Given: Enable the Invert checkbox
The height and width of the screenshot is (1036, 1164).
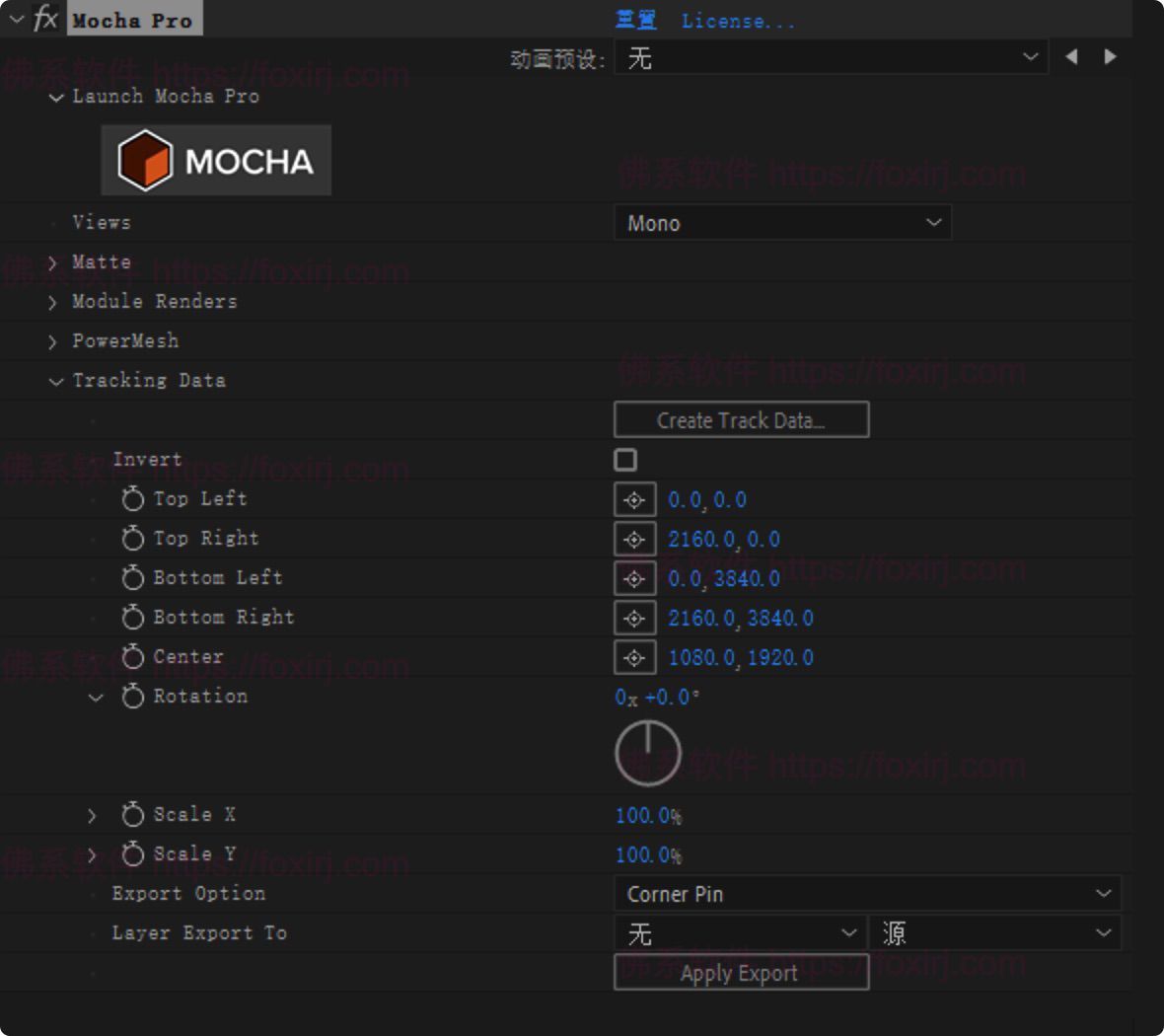Looking at the screenshot, I should click(624, 459).
